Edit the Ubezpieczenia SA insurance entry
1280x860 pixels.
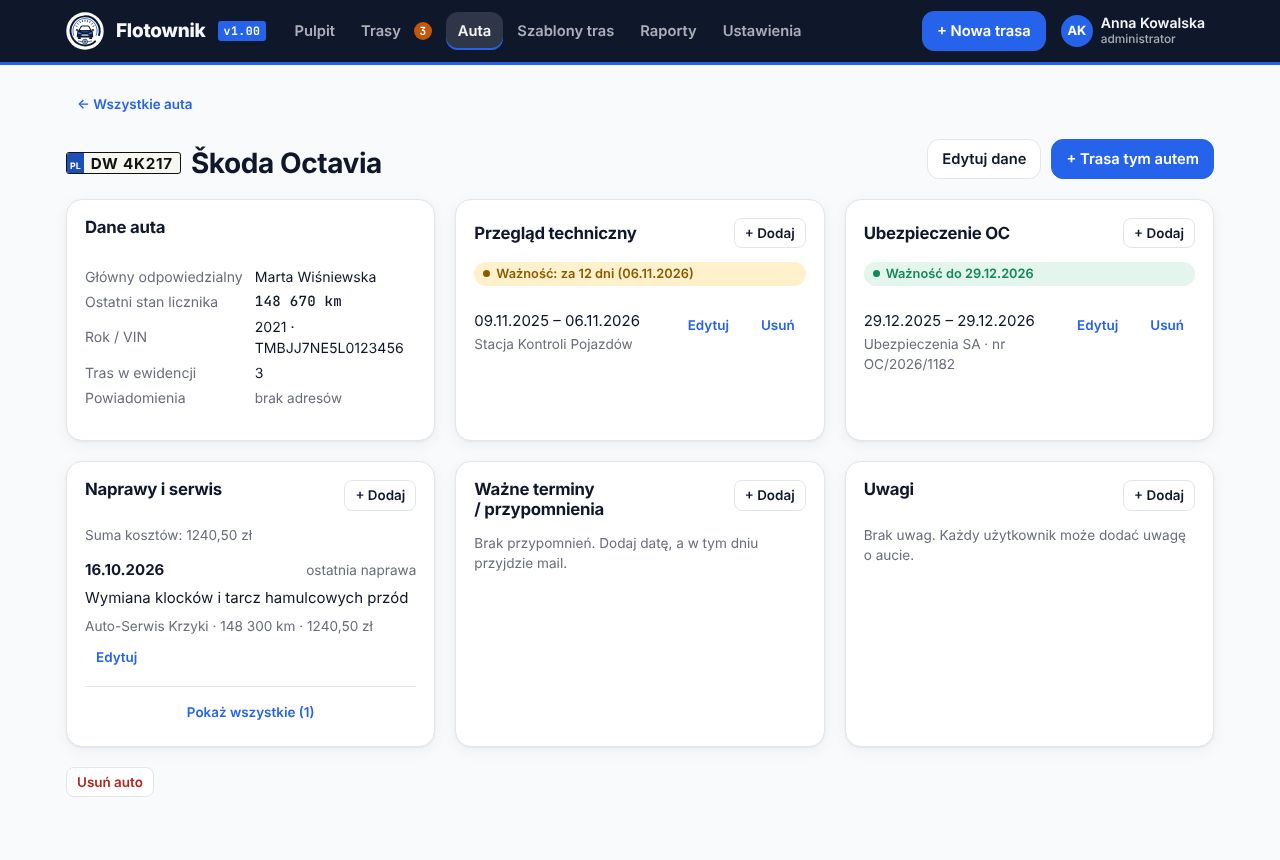(1097, 325)
